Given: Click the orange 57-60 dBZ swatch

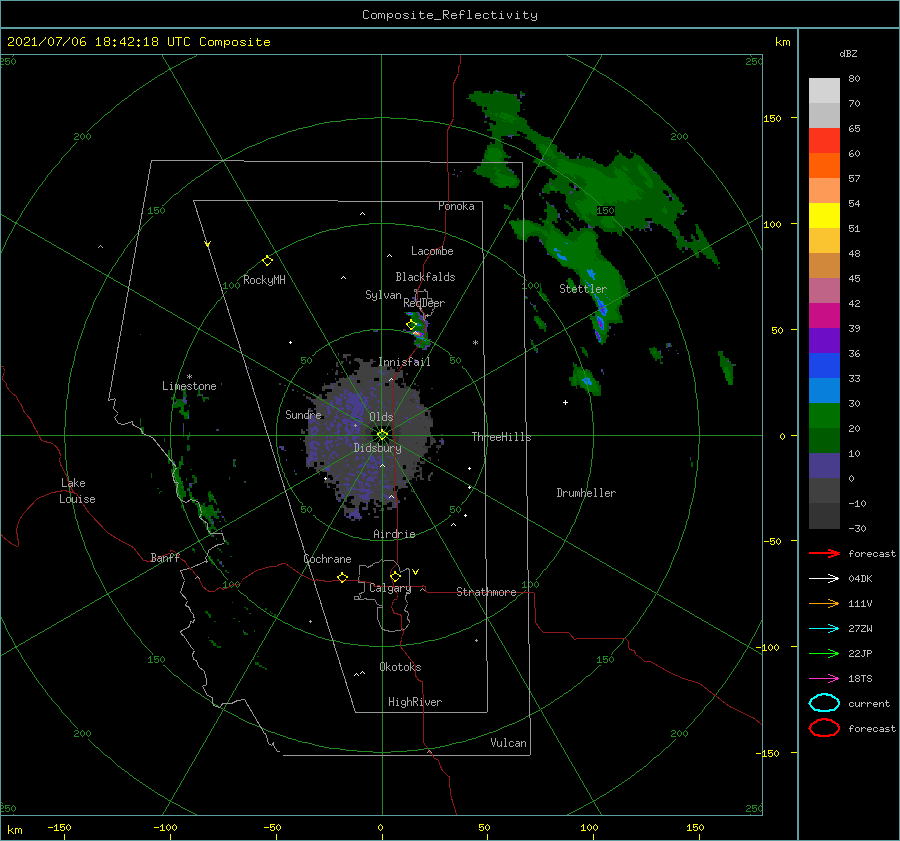Looking at the screenshot, I should coord(824,165).
